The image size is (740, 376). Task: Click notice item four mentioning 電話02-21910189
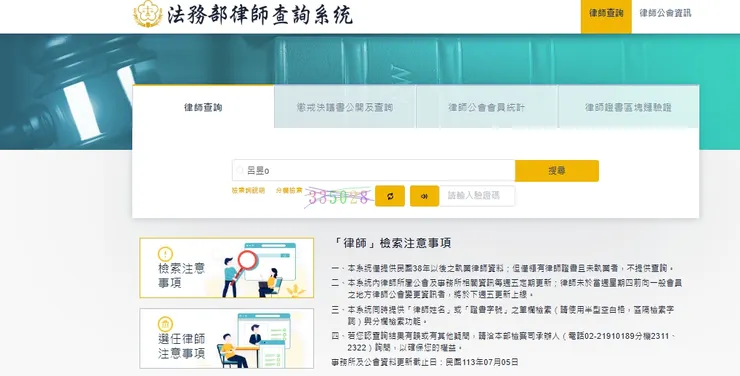point(505,342)
